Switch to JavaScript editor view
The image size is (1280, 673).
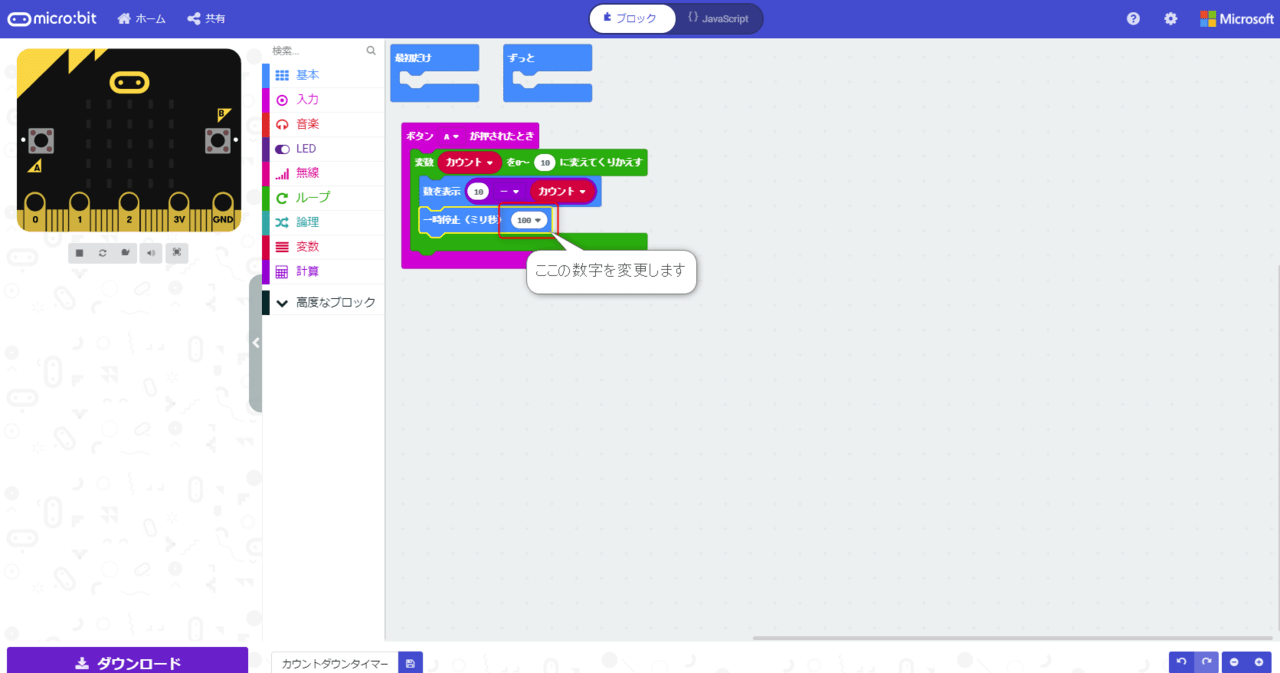click(718, 19)
